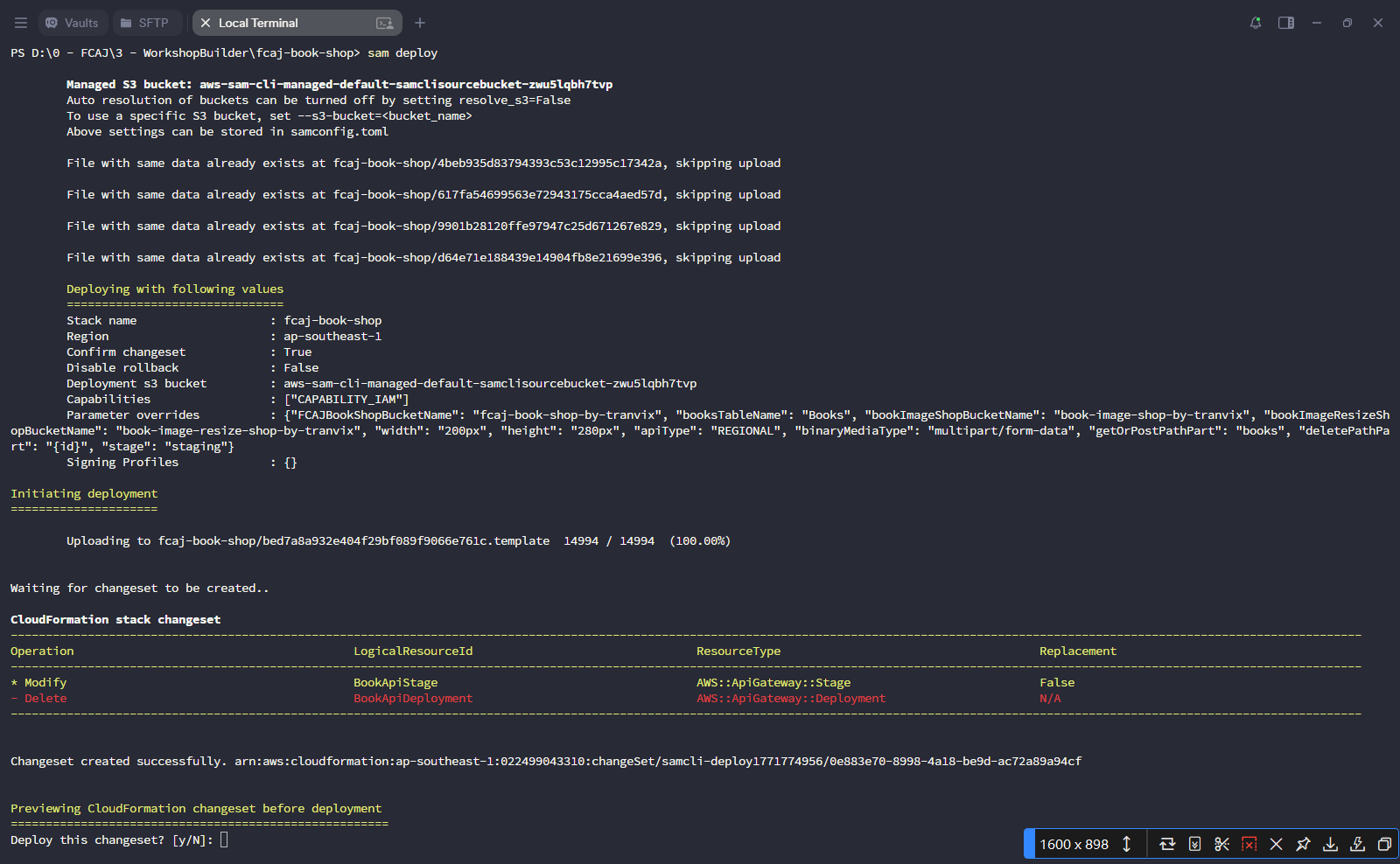This screenshot has width=1400, height=864.
Task: Click 'AWS::ApiGateway::Stage' resource type
Action: 773,682
